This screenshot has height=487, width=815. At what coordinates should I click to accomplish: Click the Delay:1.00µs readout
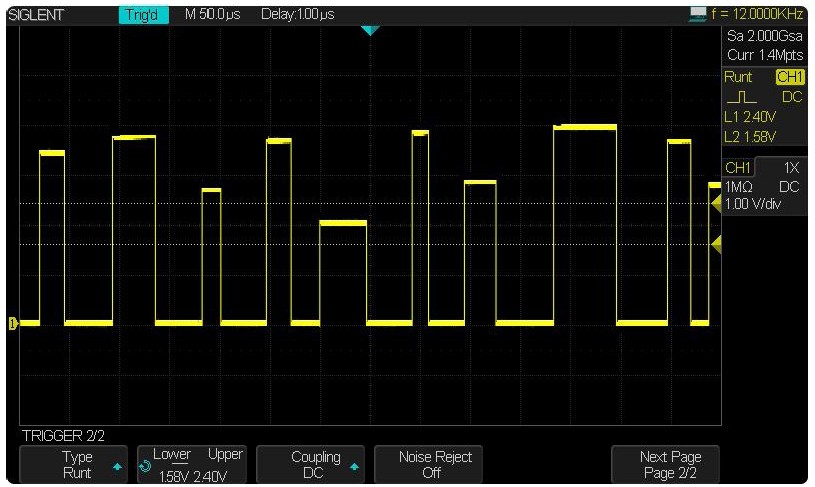tap(298, 15)
